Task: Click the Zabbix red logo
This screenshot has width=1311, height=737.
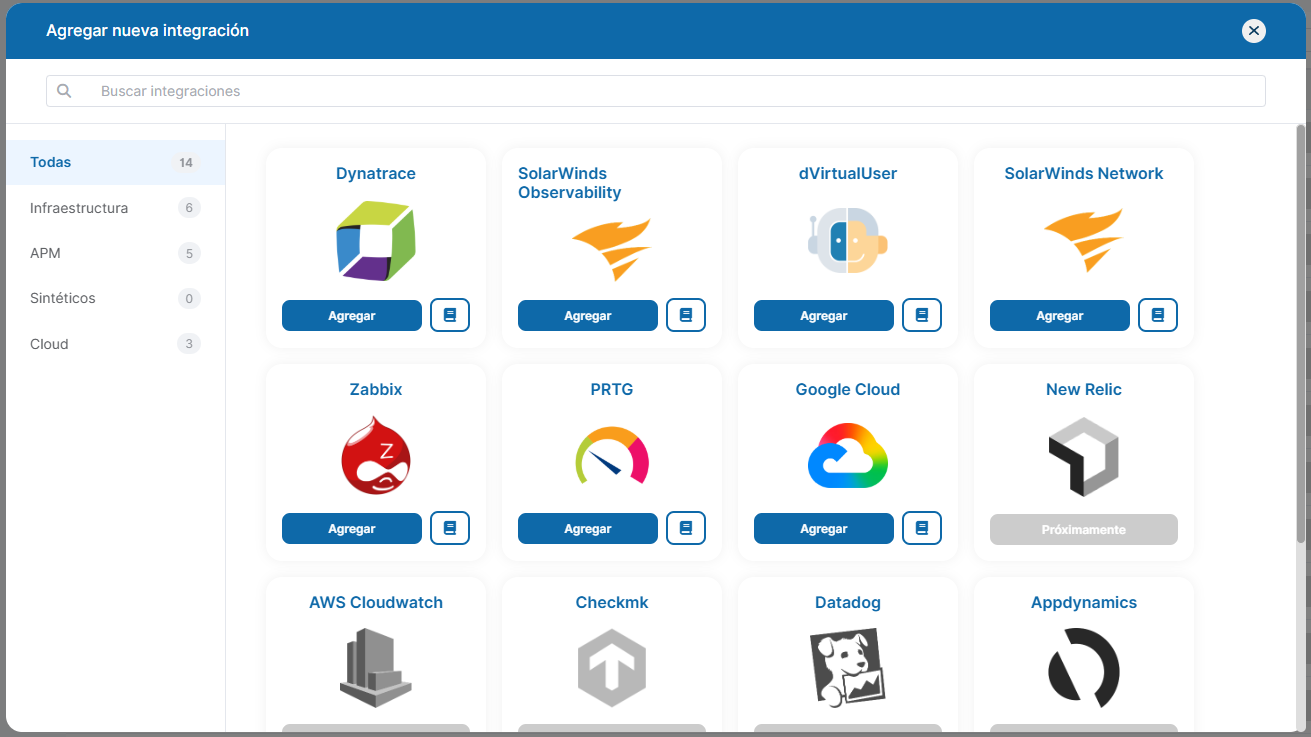Action: tap(376, 456)
